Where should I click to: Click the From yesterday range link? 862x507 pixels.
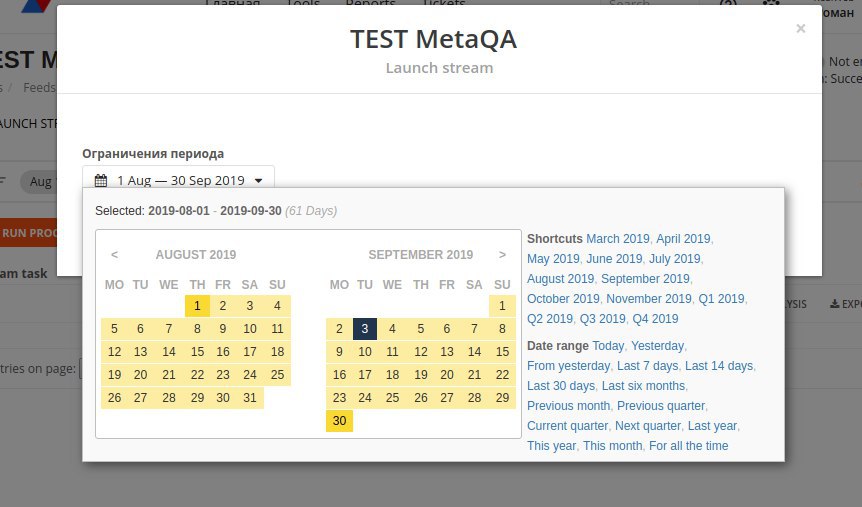pyautogui.click(x=568, y=366)
